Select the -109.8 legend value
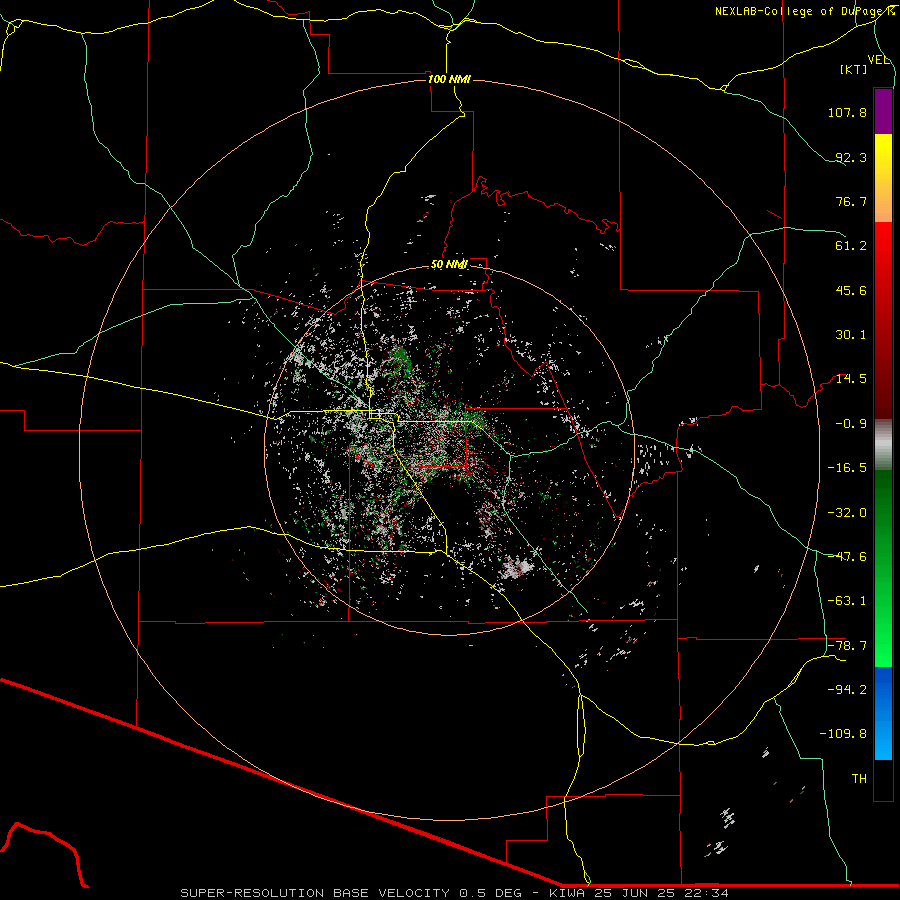The height and width of the screenshot is (900, 900). pos(843,734)
